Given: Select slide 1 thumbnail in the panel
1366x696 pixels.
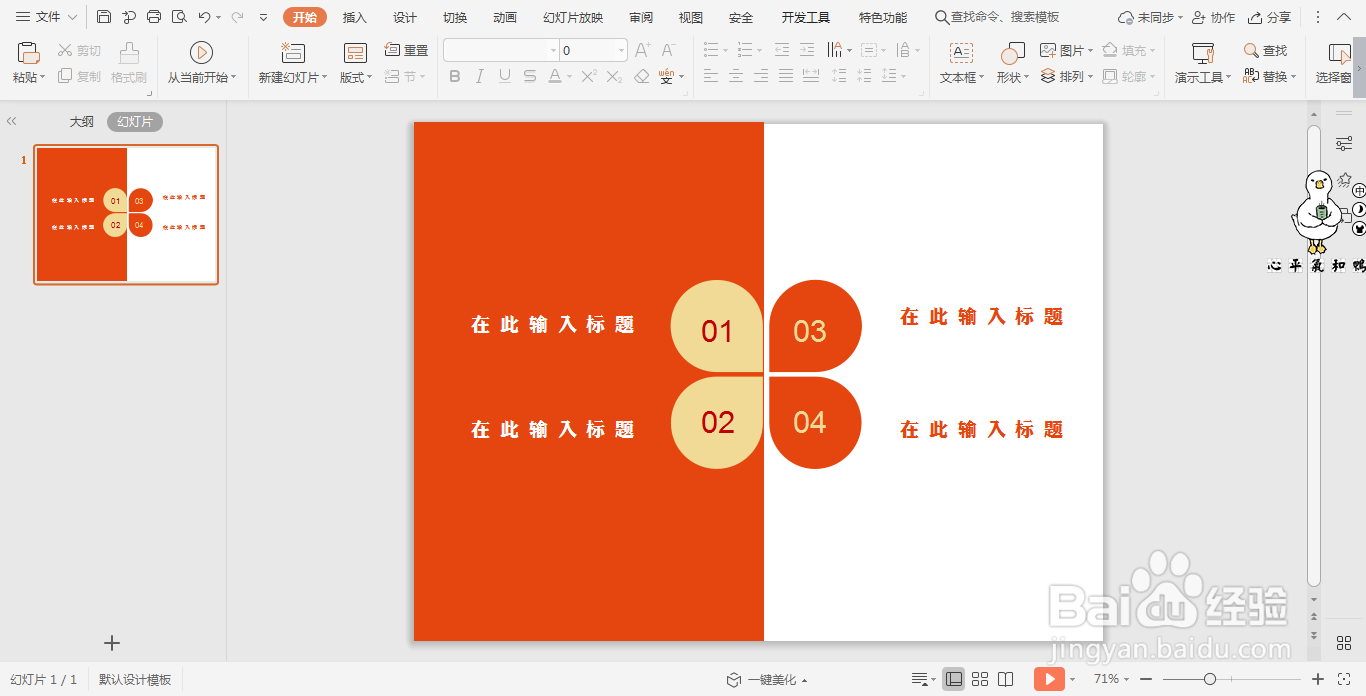Looking at the screenshot, I should 126,214.
